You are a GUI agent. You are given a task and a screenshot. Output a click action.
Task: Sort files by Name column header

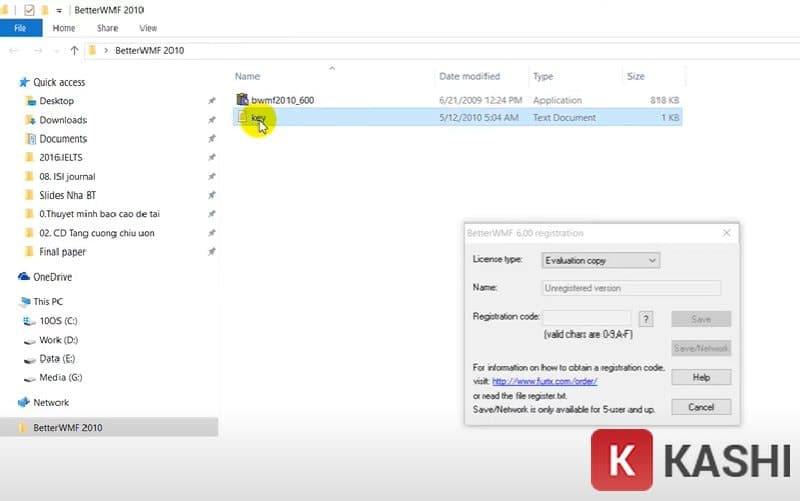[x=247, y=77]
